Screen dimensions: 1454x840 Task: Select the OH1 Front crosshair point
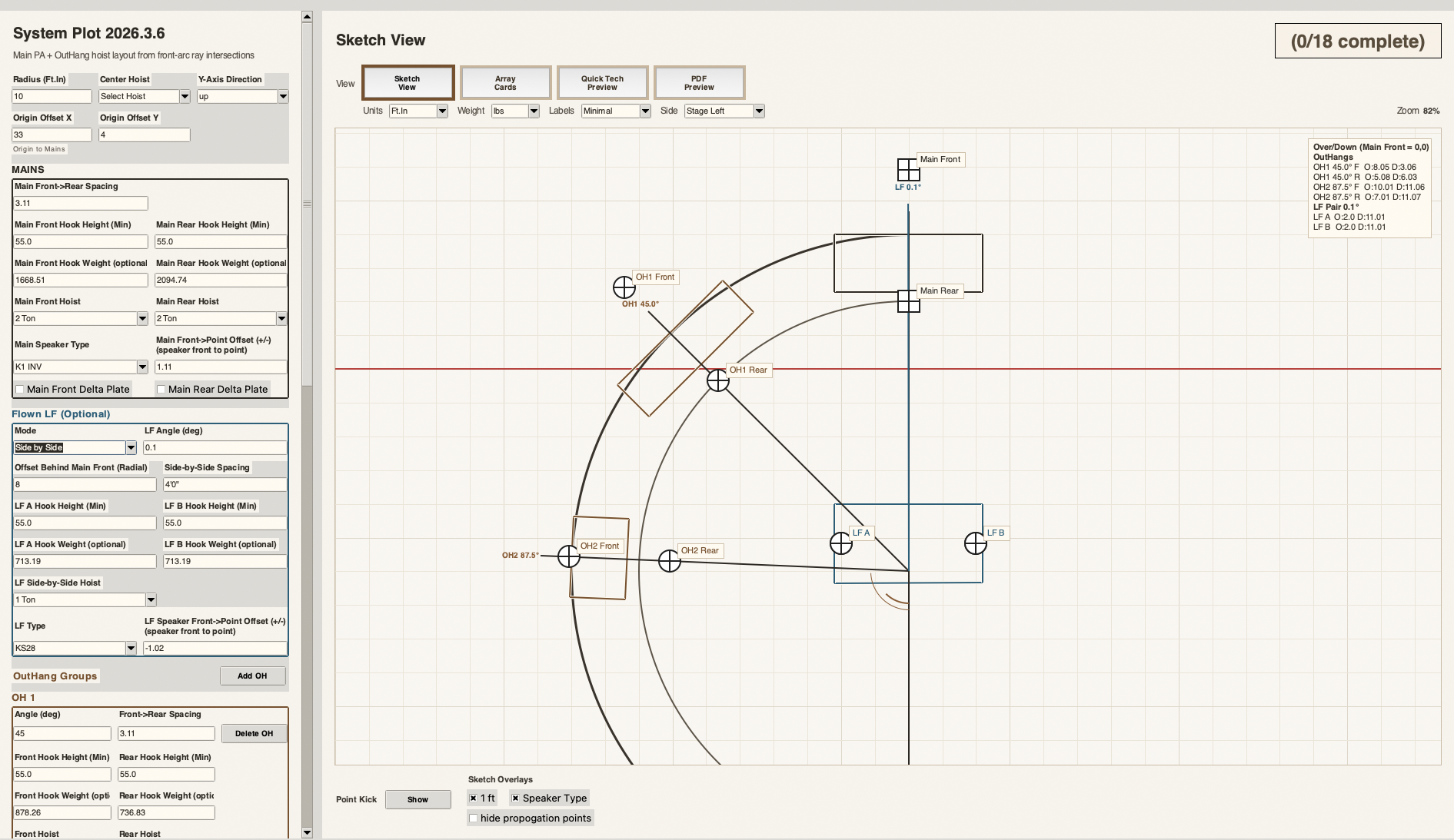coord(624,287)
